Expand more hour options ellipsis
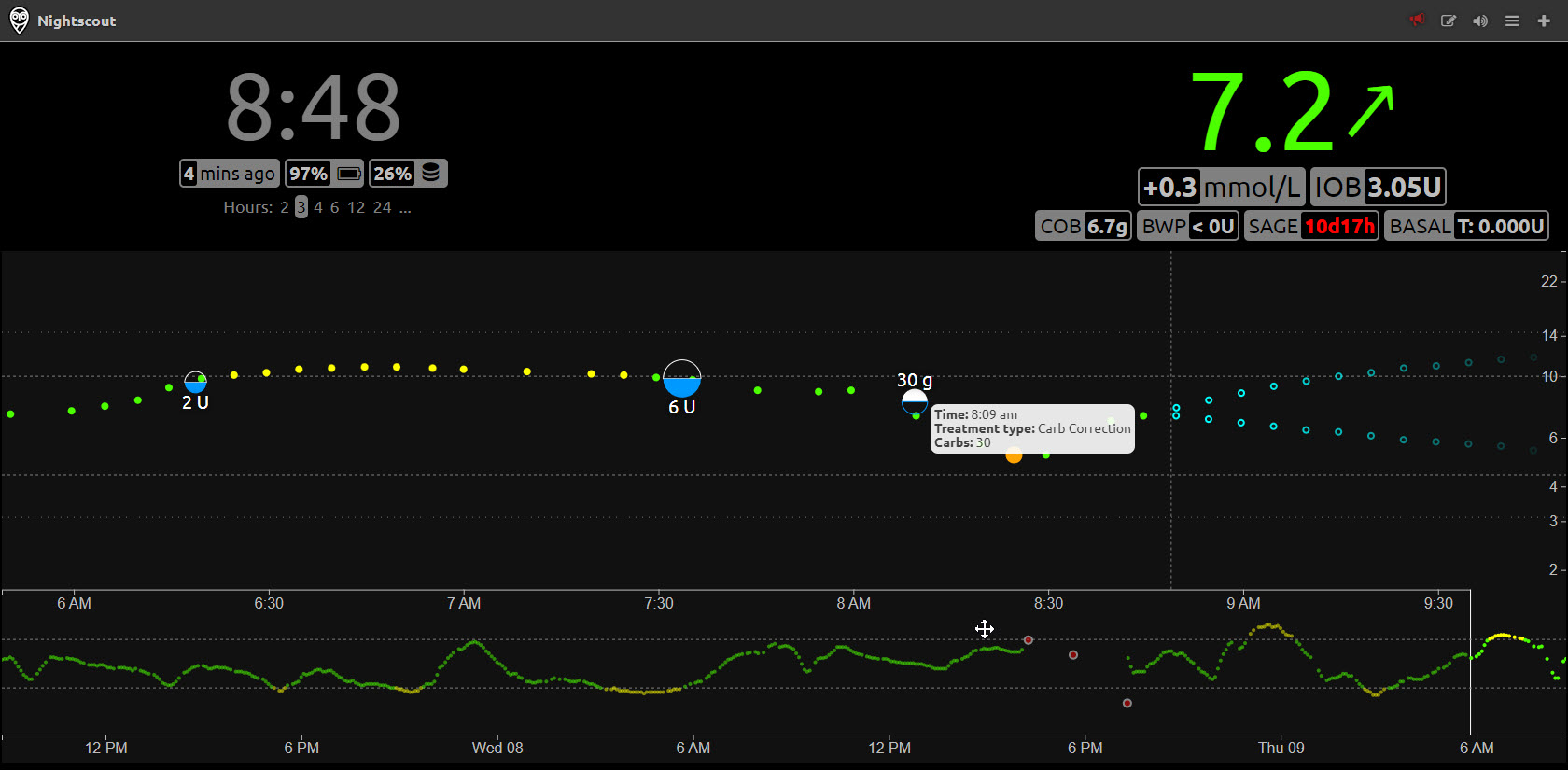 [405, 207]
